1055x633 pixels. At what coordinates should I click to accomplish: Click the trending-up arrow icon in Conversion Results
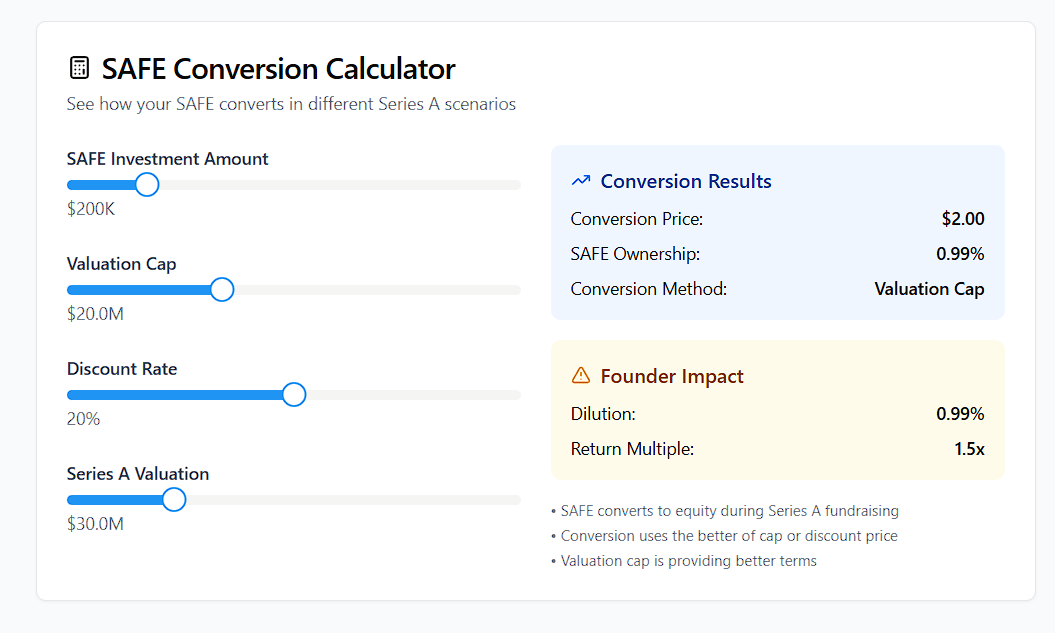tap(581, 181)
